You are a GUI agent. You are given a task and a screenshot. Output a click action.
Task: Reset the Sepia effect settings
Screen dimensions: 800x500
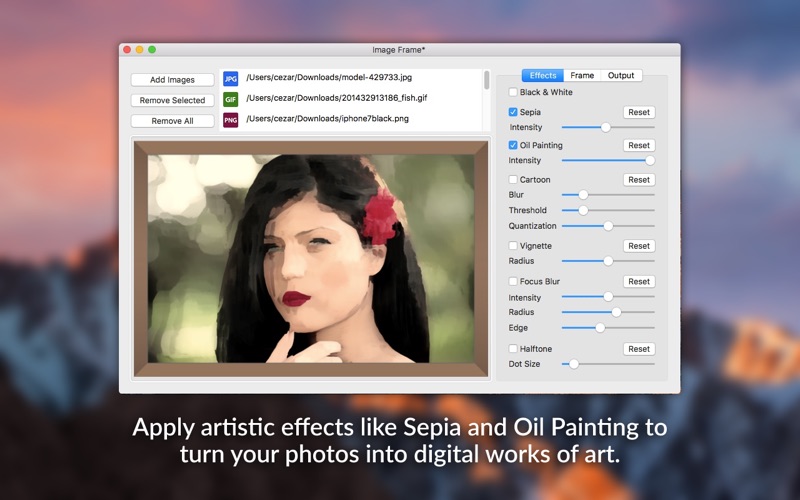(639, 112)
